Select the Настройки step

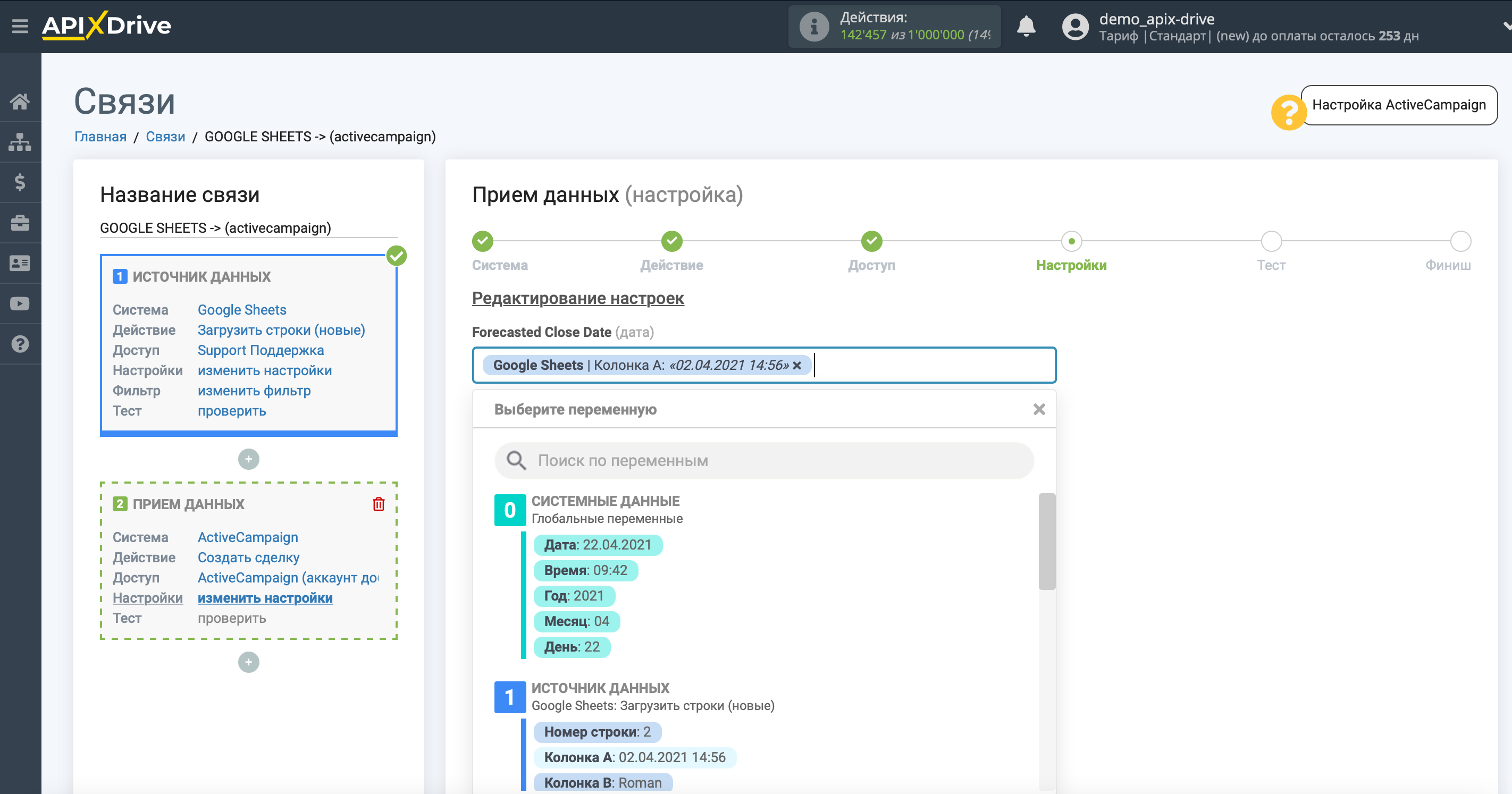[1071, 241]
